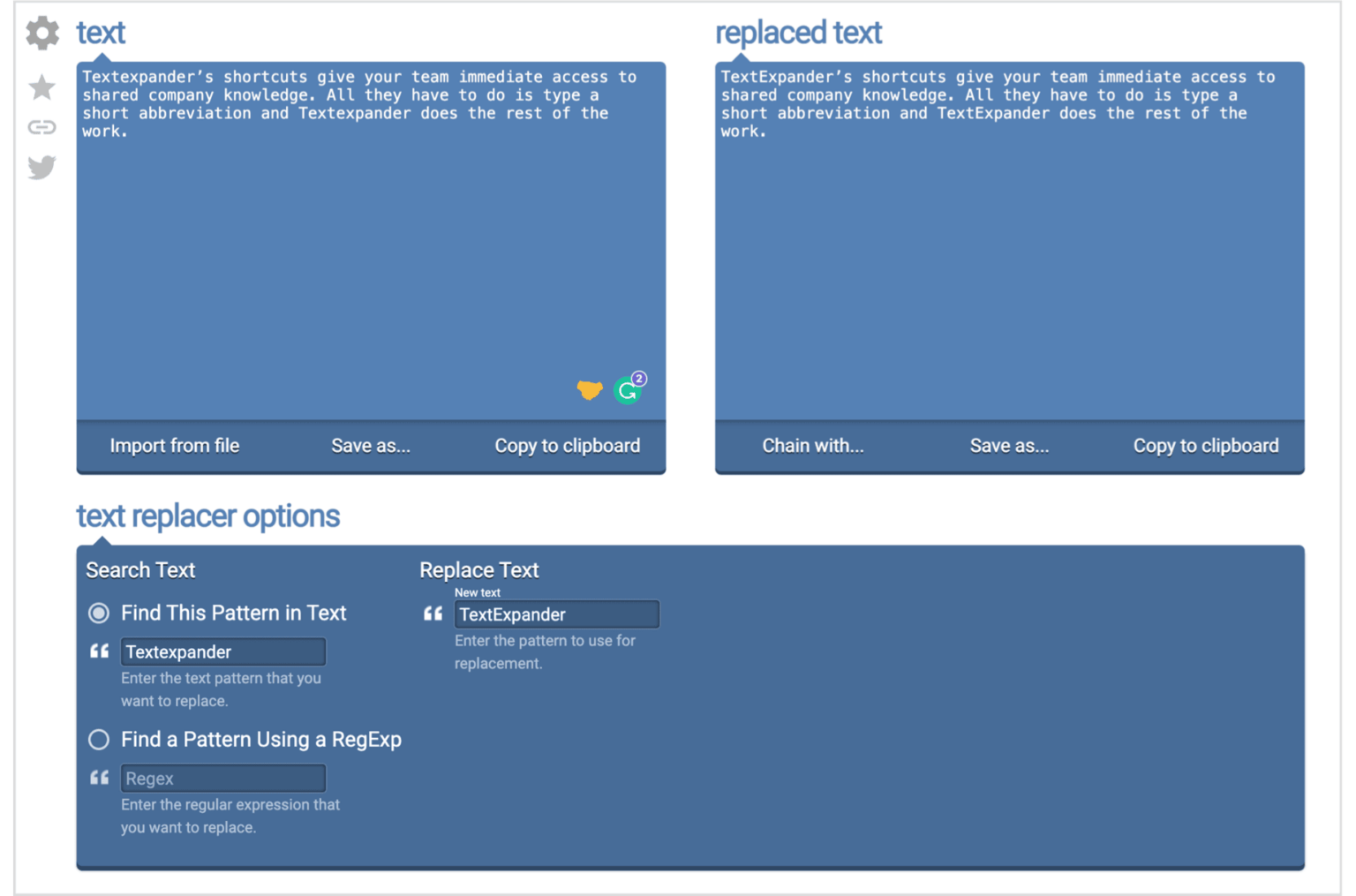1356x896 pixels.
Task: Share the tool via the Twitter icon
Action: [x=41, y=167]
